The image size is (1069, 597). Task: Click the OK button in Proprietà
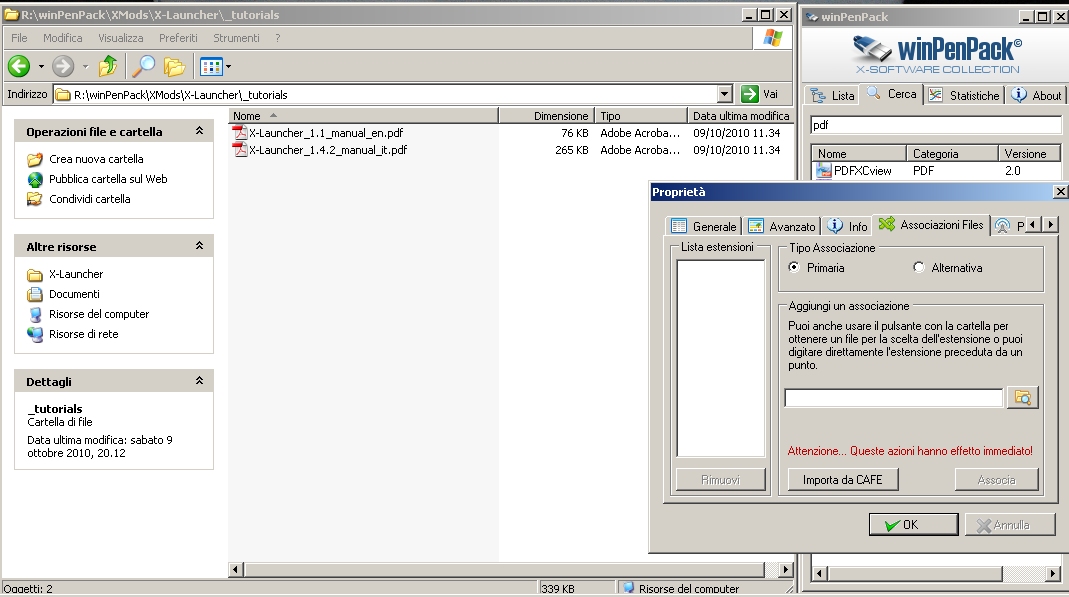914,525
